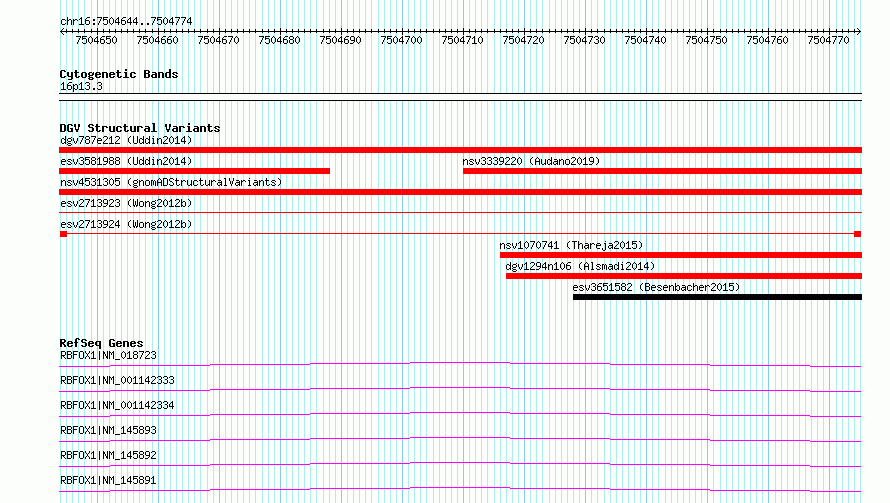Open RBFOX1|NM_001142334 transcript label

(117, 405)
